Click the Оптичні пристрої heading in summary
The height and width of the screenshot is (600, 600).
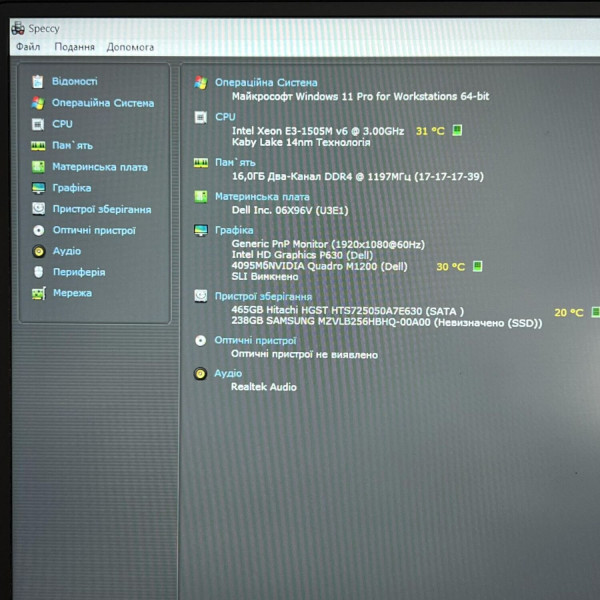click(x=255, y=340)
